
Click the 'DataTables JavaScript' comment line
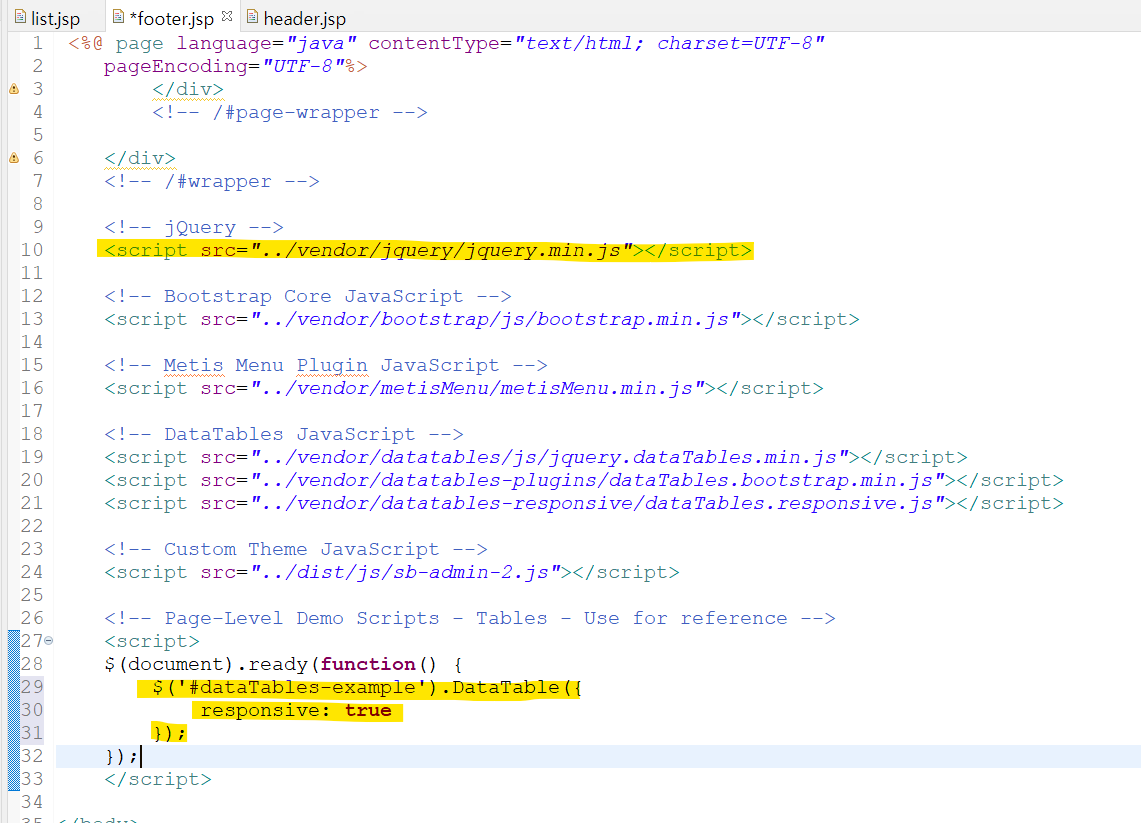283,434
